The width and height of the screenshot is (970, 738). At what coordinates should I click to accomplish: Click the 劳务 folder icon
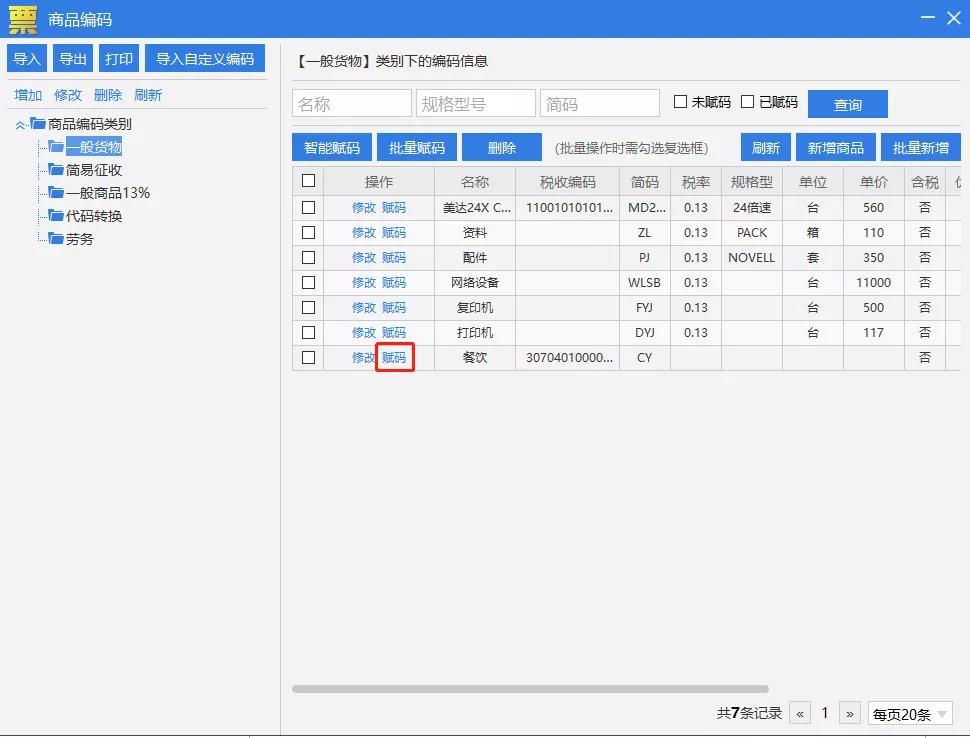56,238
